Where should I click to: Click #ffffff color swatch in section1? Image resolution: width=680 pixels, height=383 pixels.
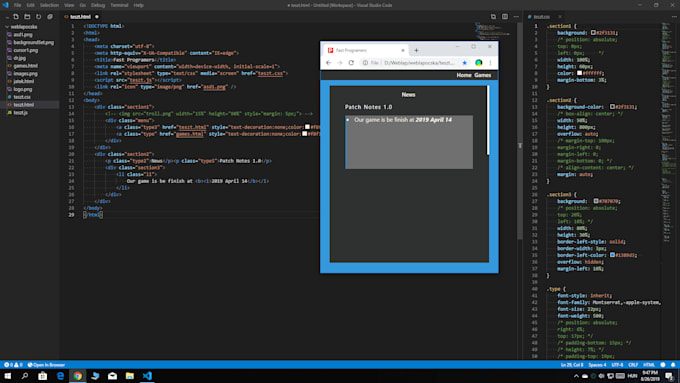579,73
